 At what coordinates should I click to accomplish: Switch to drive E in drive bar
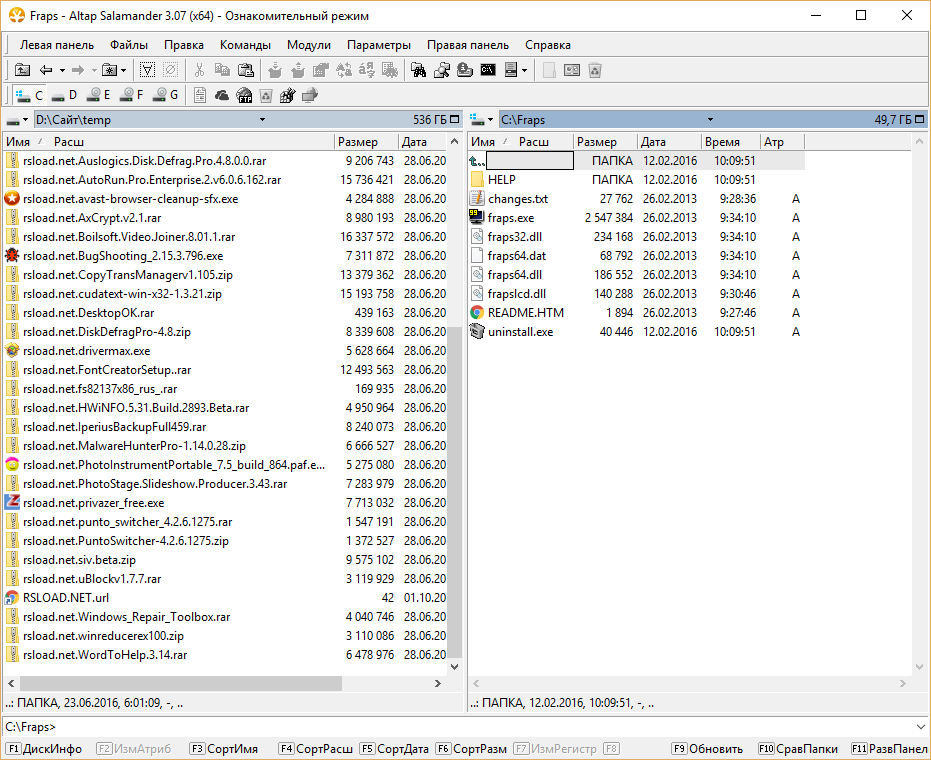[98, 95]
